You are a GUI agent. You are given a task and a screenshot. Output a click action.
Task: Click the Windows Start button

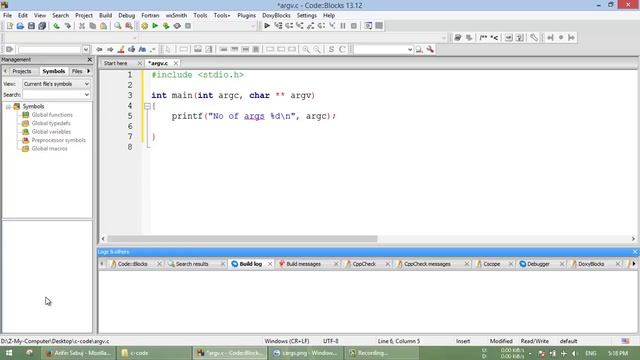tap(9, 353)
